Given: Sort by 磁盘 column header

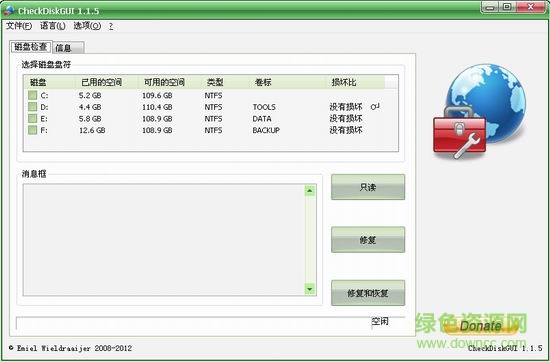Looking at the screenshot, I should tap(49, 82).
